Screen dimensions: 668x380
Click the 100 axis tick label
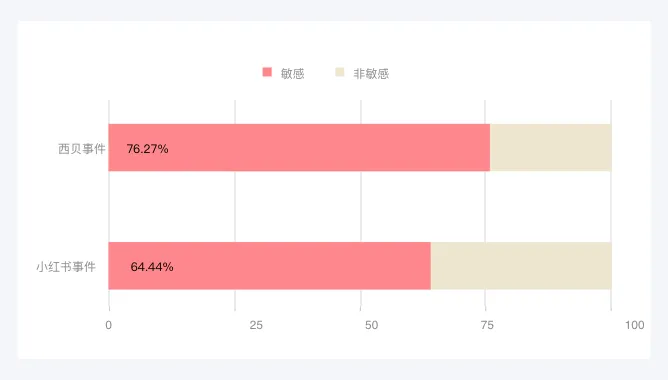pos(634,325)
